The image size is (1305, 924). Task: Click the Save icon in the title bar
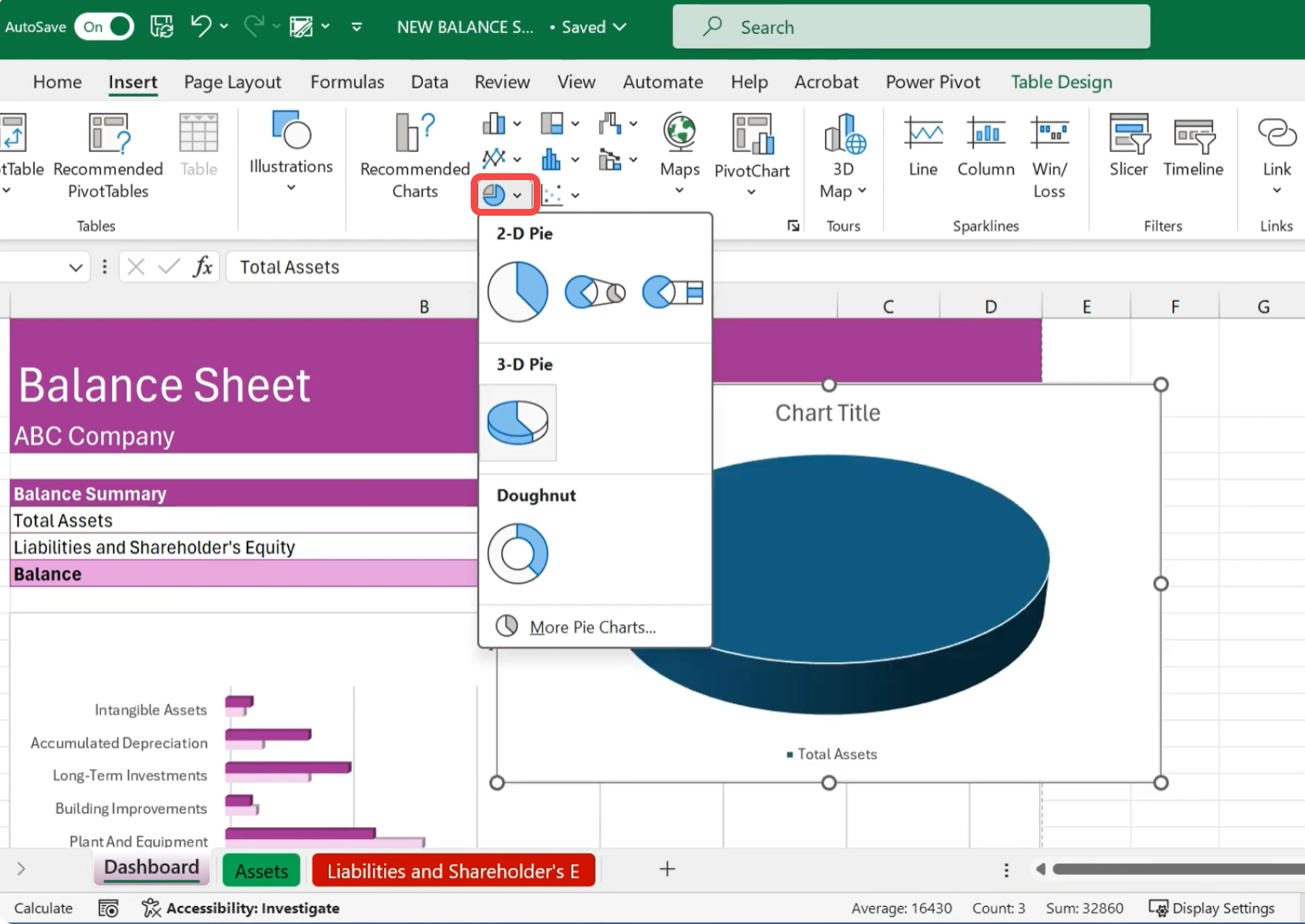(161, 26)
